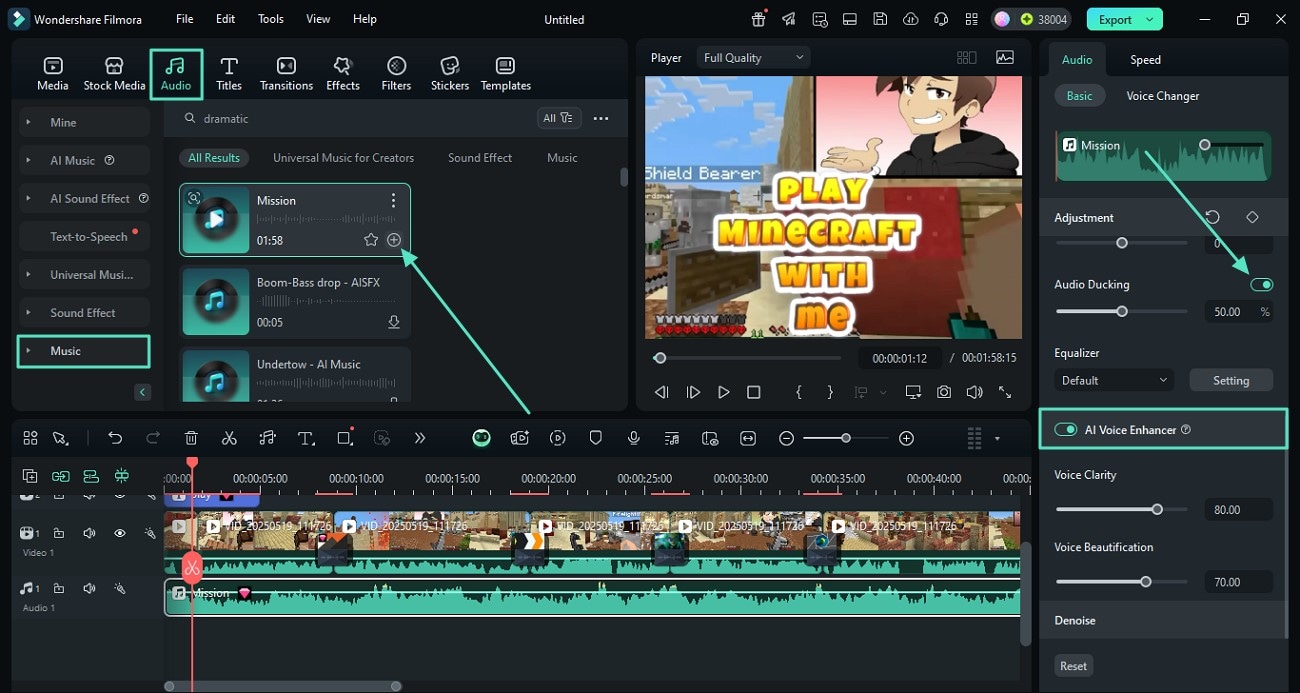Open the Export dropdown arrow
Screen dimensions: 1300x693
[x=1151, y=19]
